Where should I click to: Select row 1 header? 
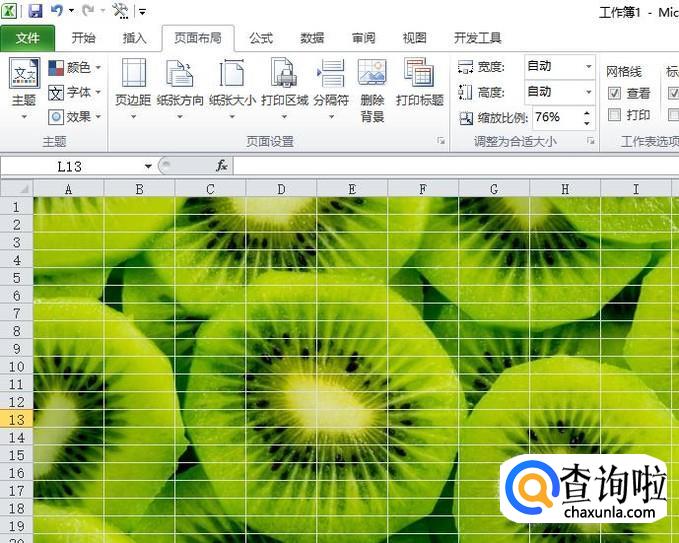16,207
